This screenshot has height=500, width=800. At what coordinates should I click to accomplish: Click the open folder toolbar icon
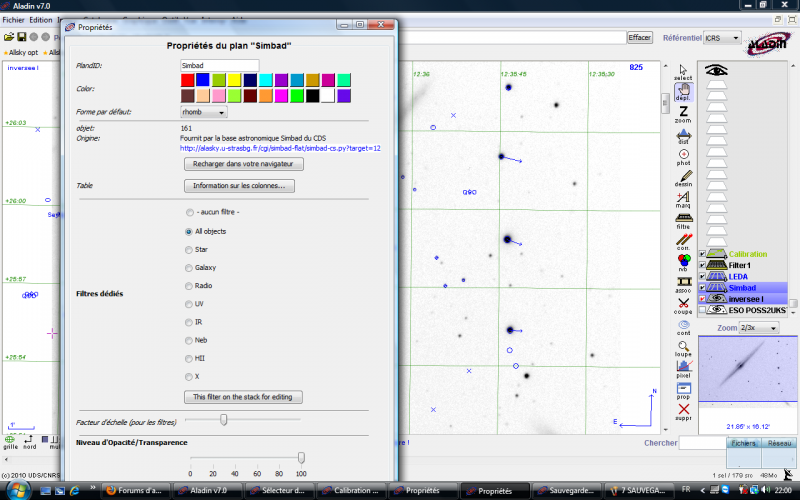[x=9, y=37]
